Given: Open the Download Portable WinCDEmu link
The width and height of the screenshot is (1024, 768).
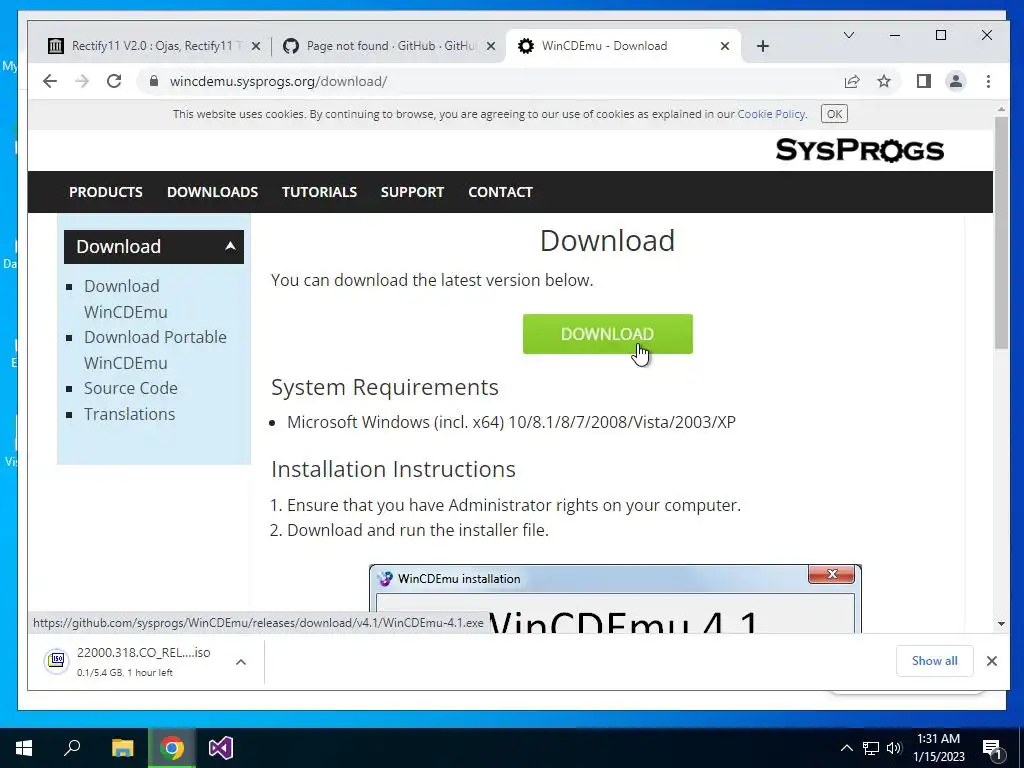Looking at the screenshot, I should tap(155, 349).
